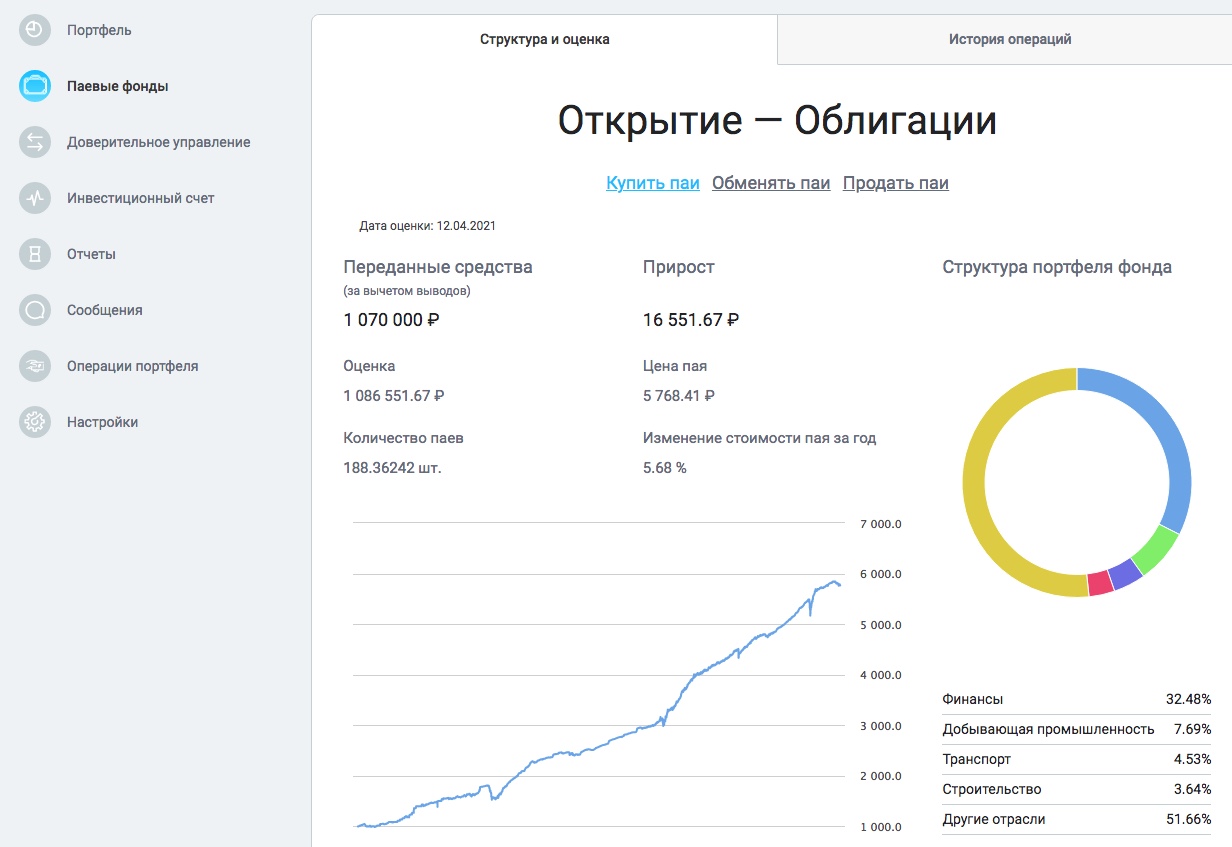1232x847 pixels.
Task: Open the Настройки label in the sidebar
Action: [102, 422]
